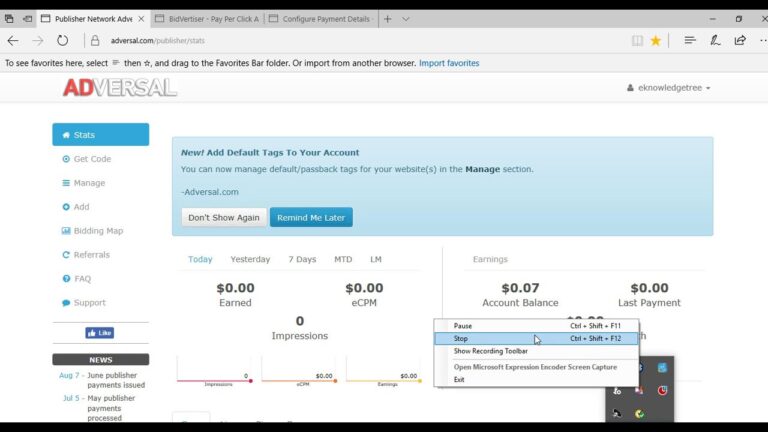The height and width of the screenshot is (432, 768).
Task: Open reading view icon in address bar
Action: (x=637, y=41)
